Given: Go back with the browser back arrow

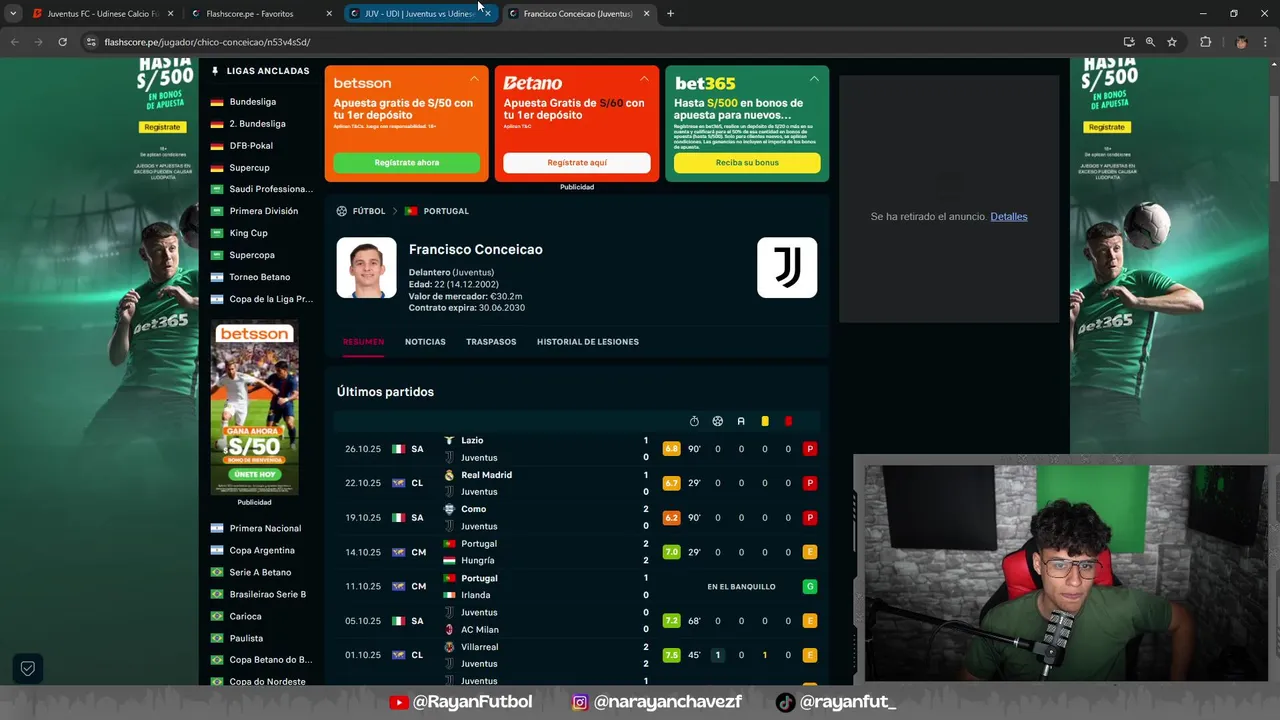Looking at the screenshot, I should click(14, 42).
